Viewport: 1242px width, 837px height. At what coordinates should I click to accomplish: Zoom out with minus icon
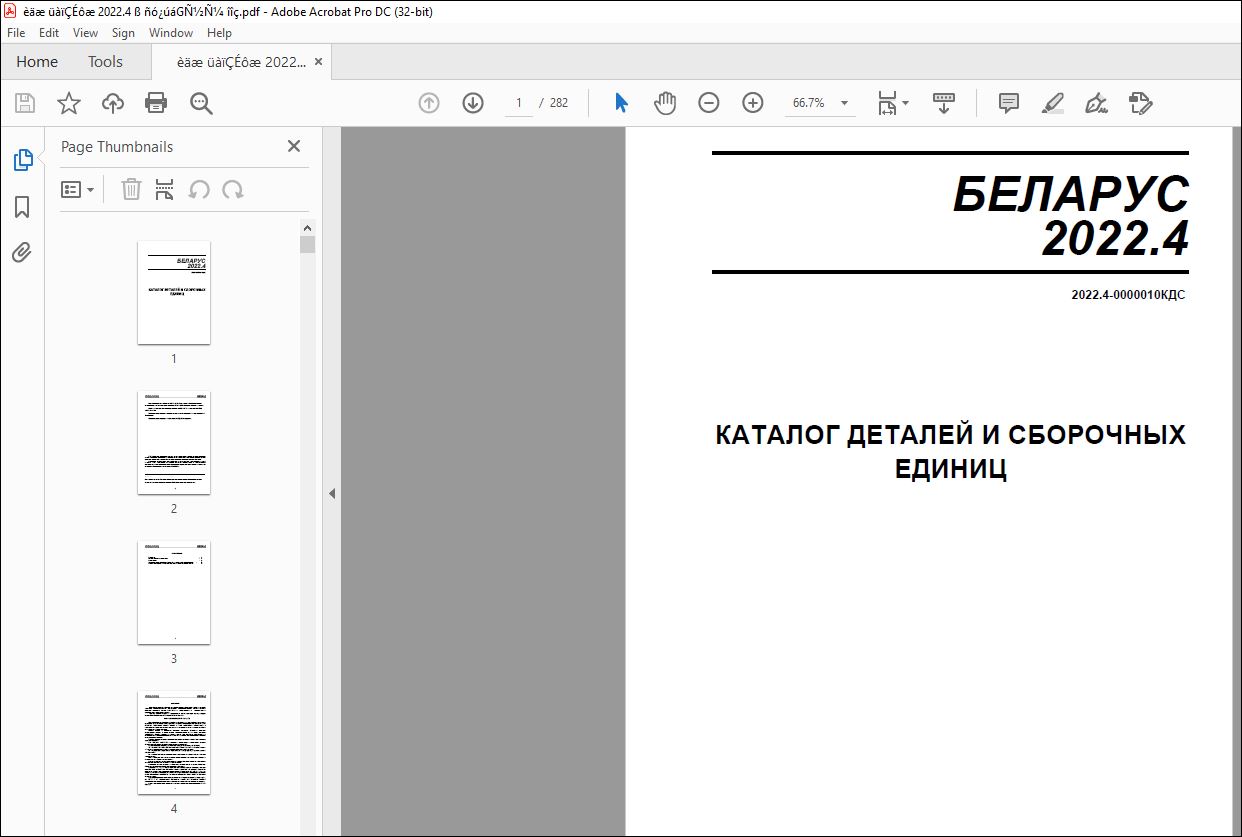pos(709,103)
